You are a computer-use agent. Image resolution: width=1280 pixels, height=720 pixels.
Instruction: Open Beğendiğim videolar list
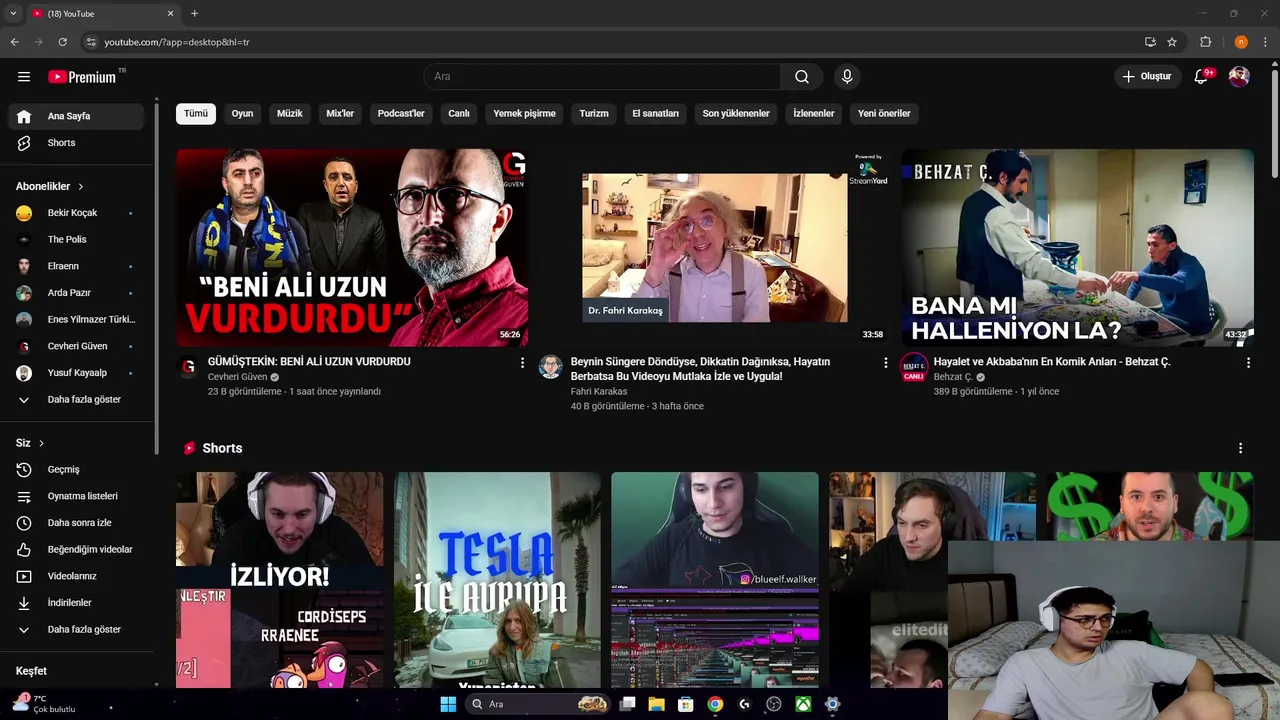tap(76, 550)
